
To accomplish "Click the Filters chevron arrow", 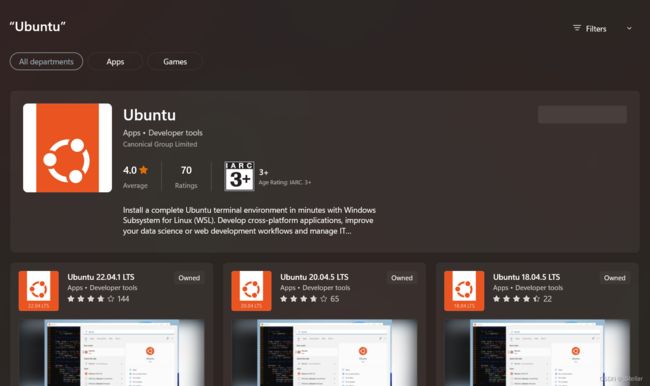I will (x=629, y=29).
